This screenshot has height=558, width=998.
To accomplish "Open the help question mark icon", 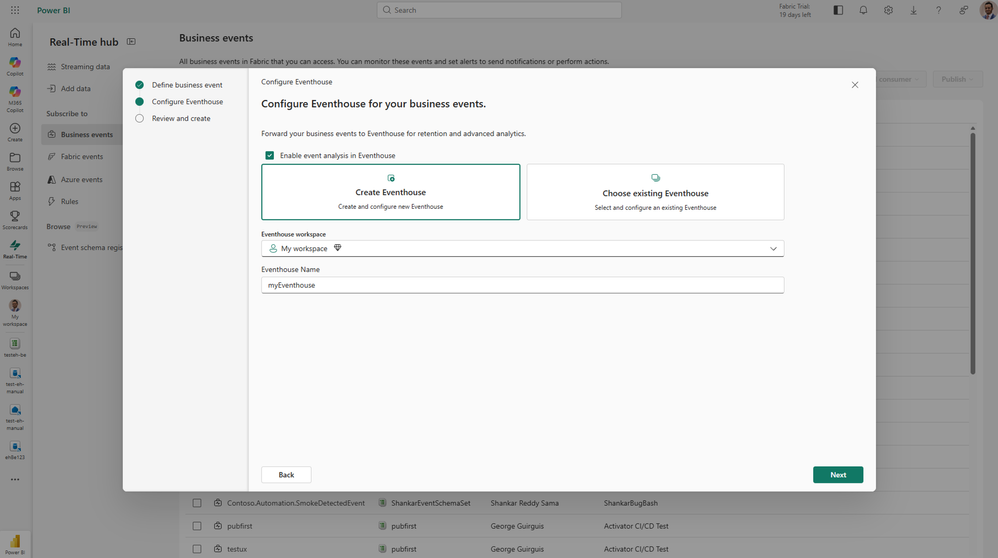I will coord(938,10).
